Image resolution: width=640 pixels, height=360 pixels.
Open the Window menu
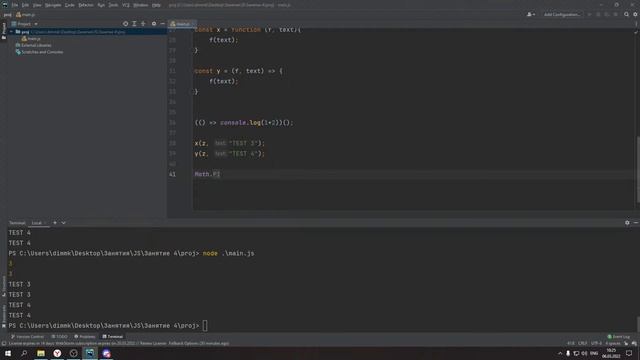(x=140, y=5)
